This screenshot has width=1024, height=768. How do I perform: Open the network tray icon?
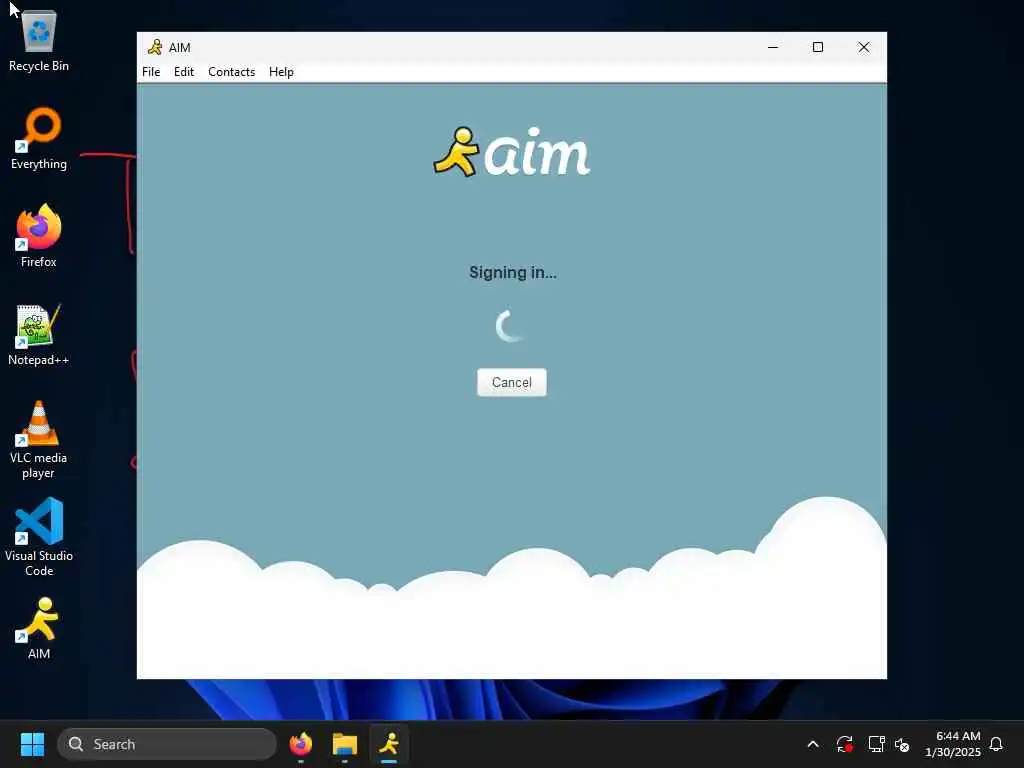click(876, 744)
